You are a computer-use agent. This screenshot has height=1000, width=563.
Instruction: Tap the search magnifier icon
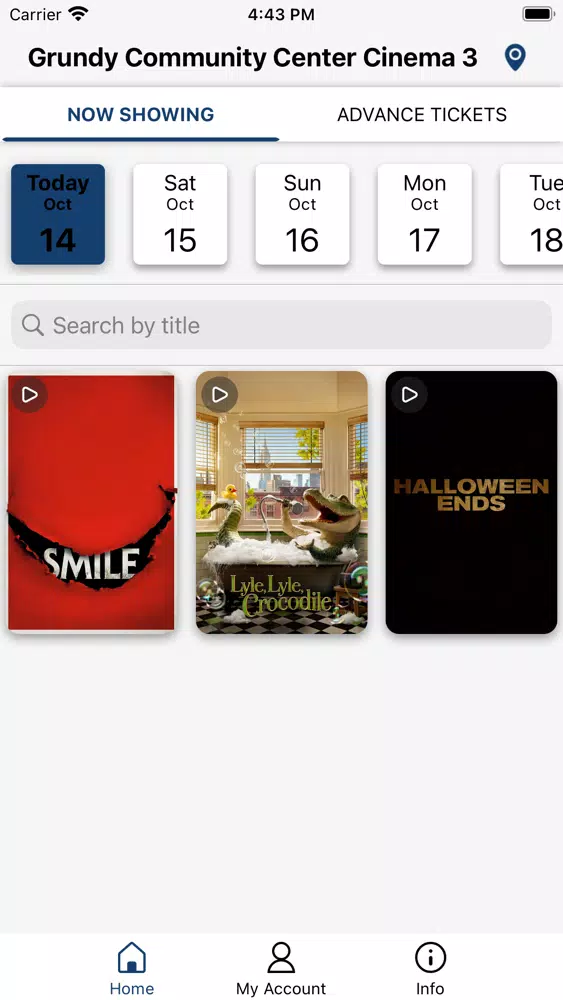pyautogui.click(x=33, y=325)
